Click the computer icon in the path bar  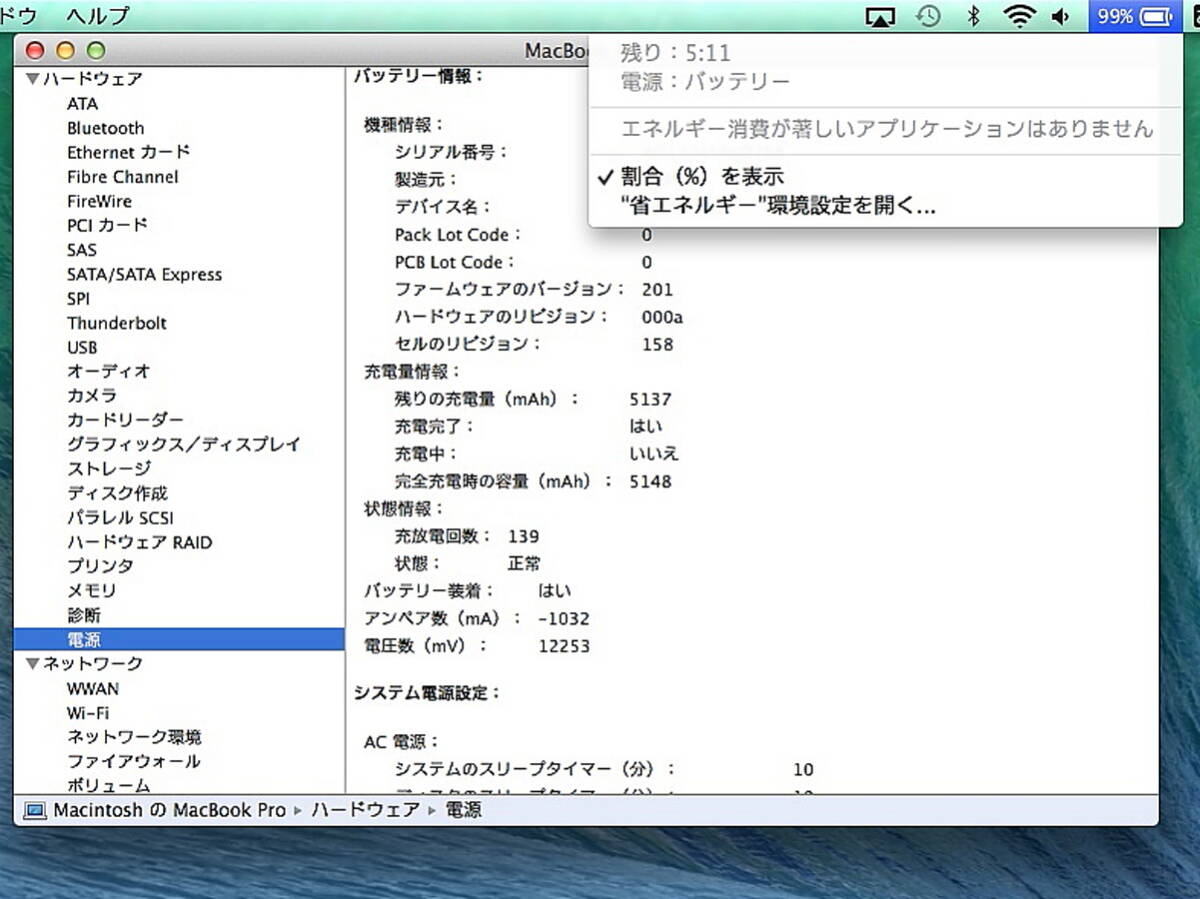(x=35, y=810)
